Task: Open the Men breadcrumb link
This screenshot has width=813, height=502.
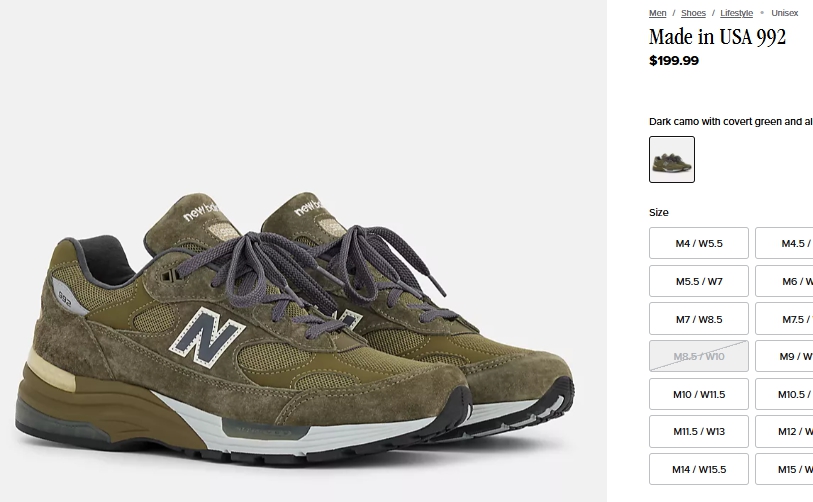Action: point(657,13)
